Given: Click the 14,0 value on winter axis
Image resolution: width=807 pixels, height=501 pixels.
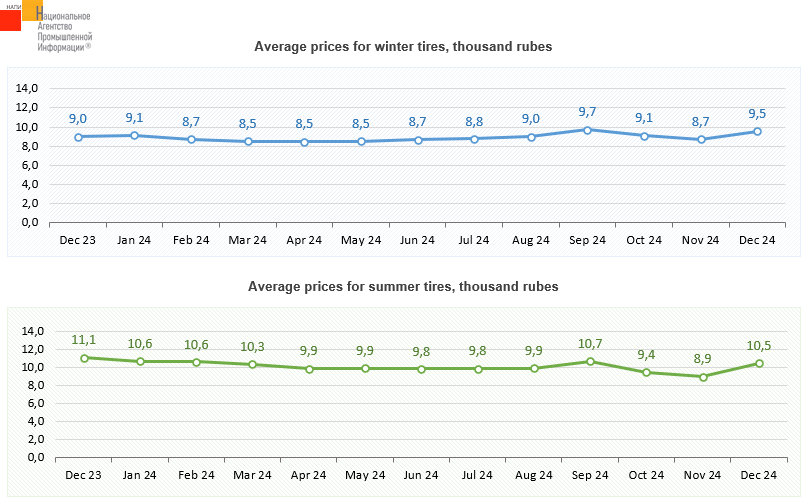Looking at the screenshot, I should tap(27, 89).
